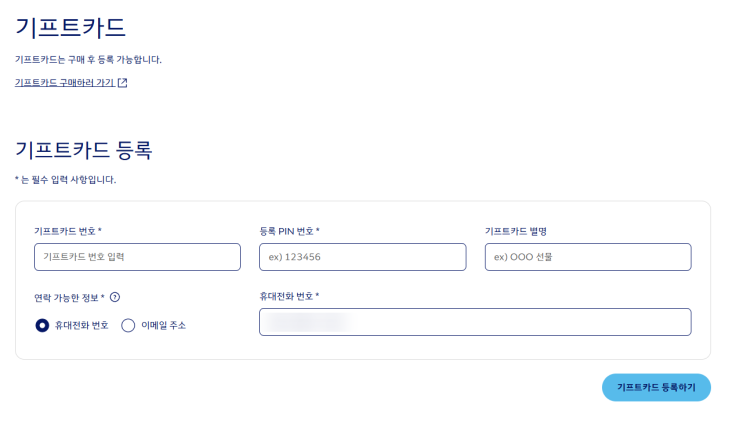
Task: Click the 휴대전화 번호 text input field
Action: point(474,322)
